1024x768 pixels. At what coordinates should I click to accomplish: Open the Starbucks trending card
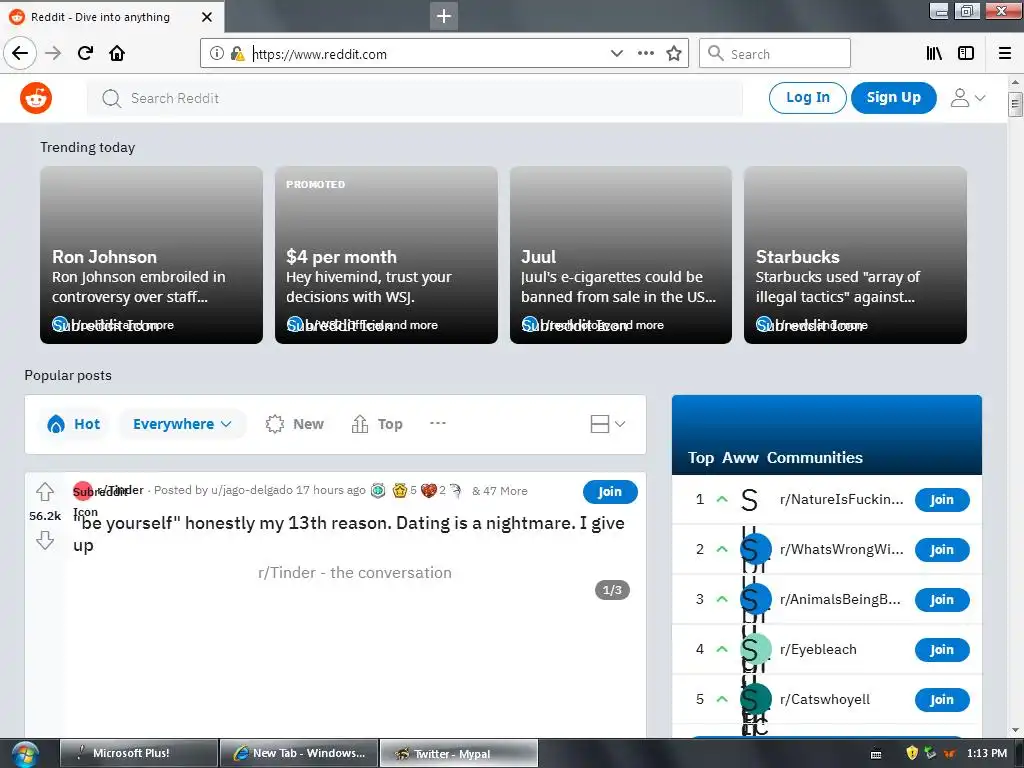pos(855,255)
